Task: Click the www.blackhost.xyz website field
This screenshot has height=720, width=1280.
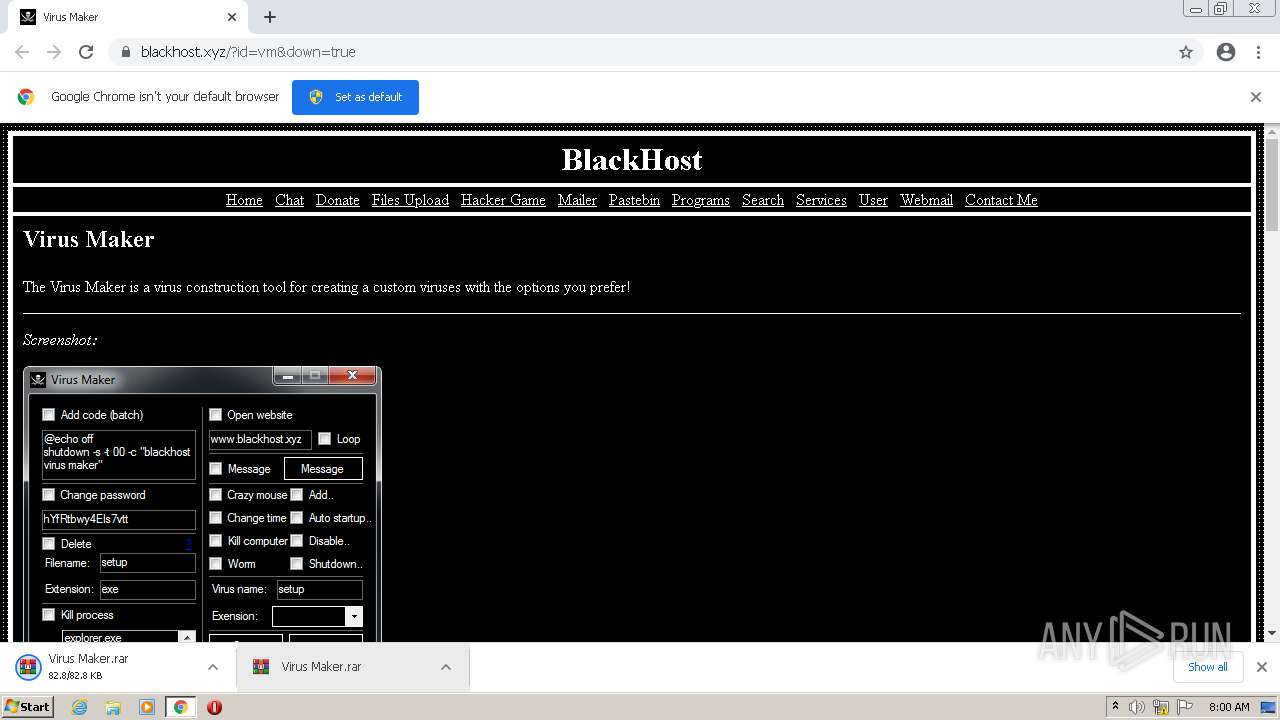Action: coord(260,439)
